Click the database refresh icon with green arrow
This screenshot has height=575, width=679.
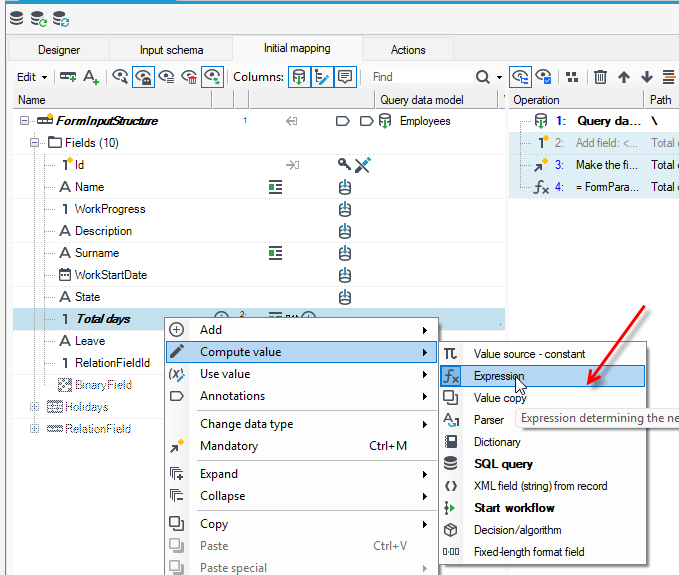pyautogui.click(x=39, y=19)
